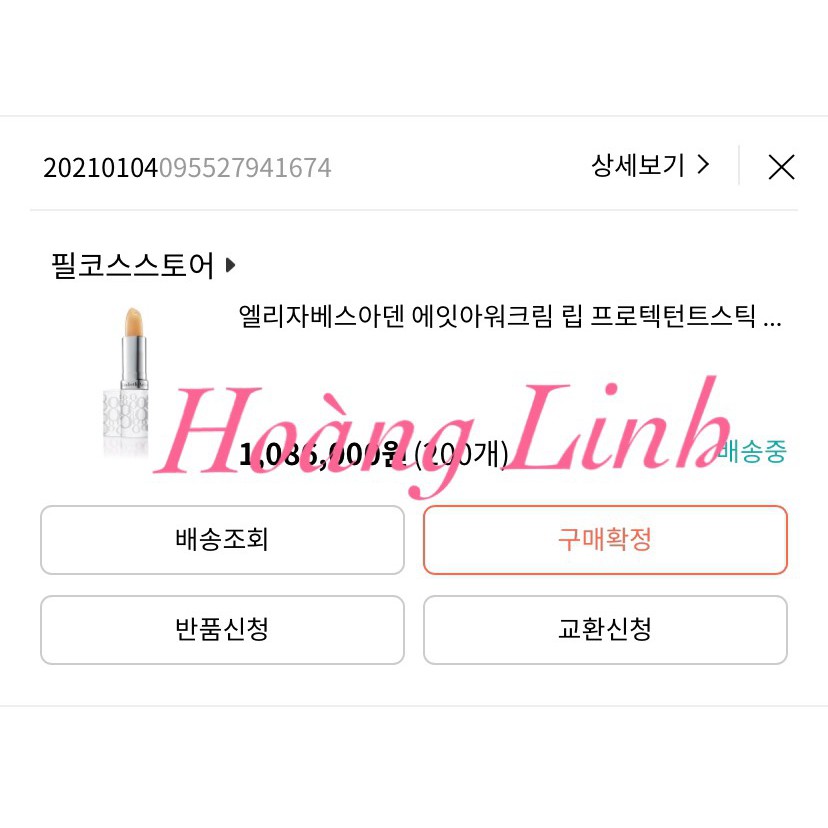This screenshot has width=828, height=828.
Task: Click the 배송중 shipping status label
Action: (x=752, y=451)
